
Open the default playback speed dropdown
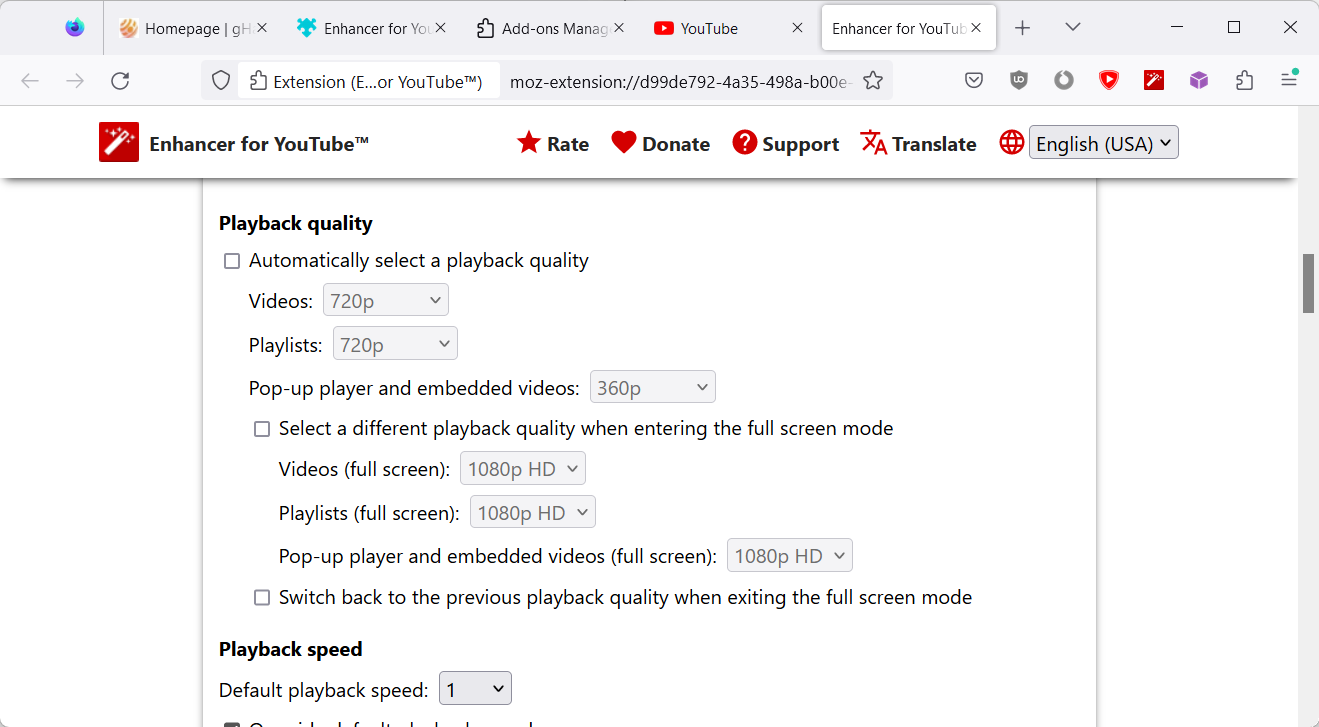point(474,687)
